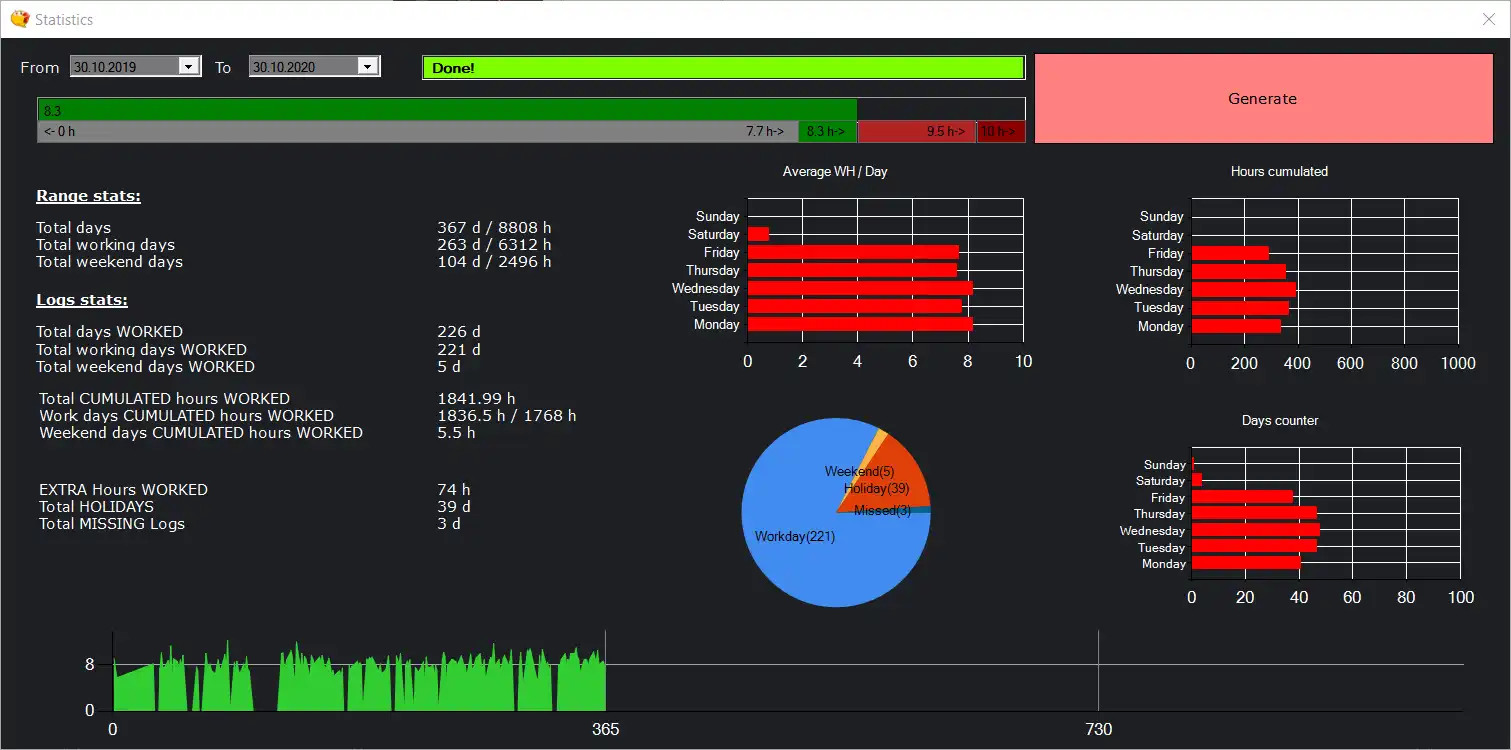Click Saturday bar in Average WH / Day
Image resolution: width=1511 pixels, height=750 pixels.
pyautogui.click(x=758, y=234)
